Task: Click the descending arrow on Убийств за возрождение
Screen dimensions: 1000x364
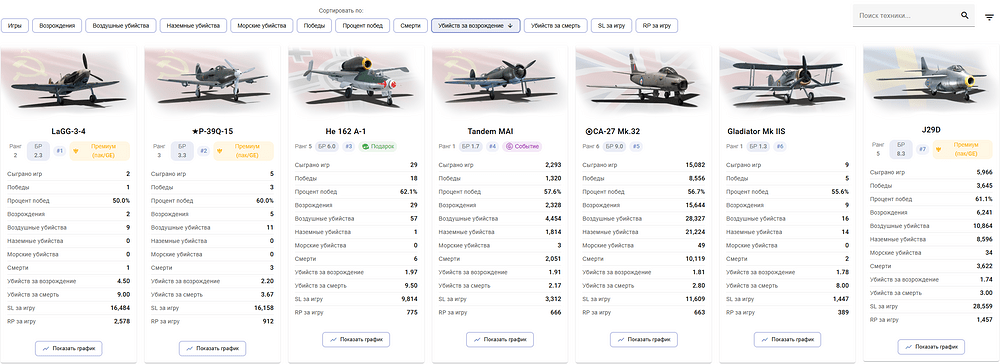Action: point(510,26)
